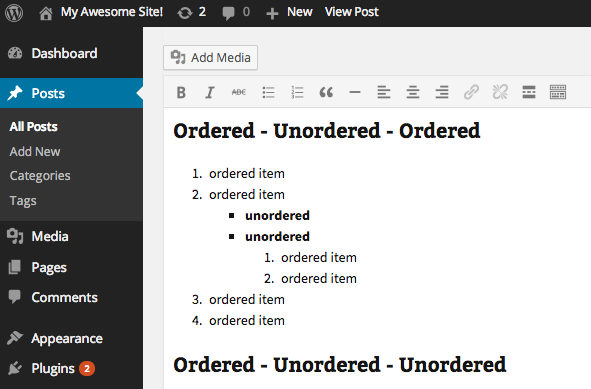Open Tags under Posts
Screen dimensions: 591x389
[23, 201]
